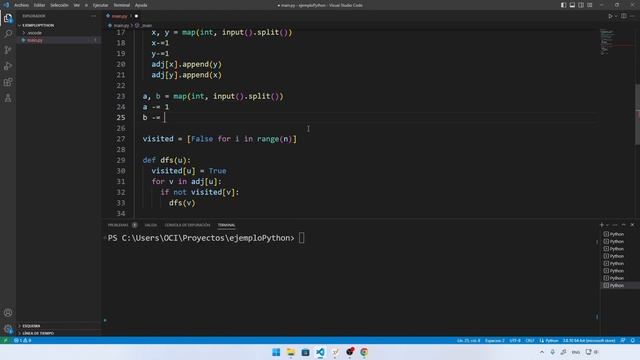Click the line and column status entry
This screenshot has height=360, width=640.
[x=468, y=340]
